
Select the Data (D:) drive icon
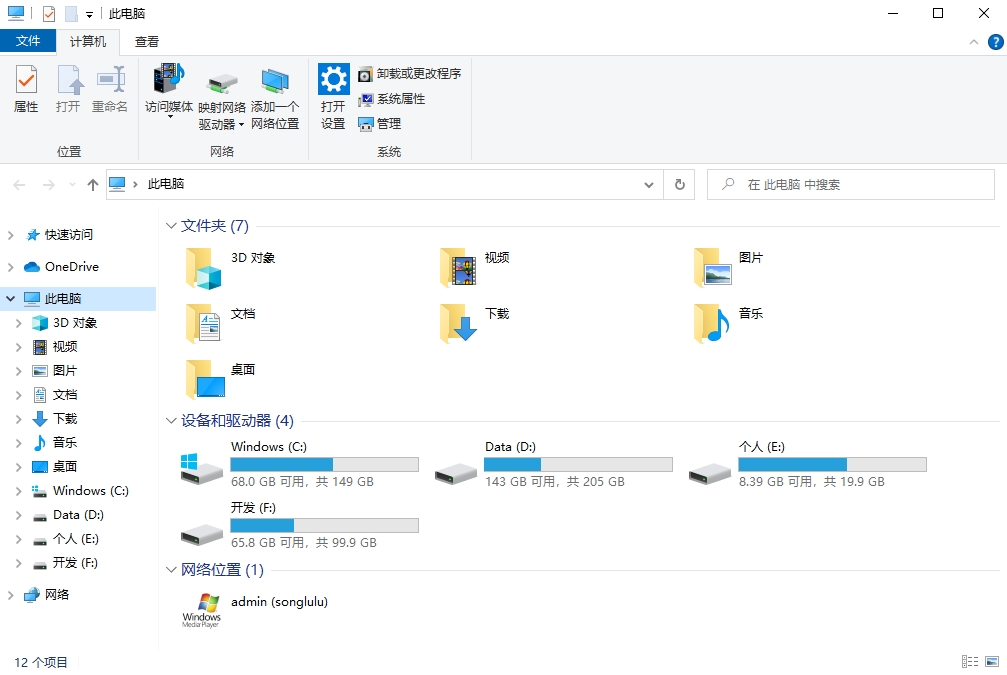point(455,474)
